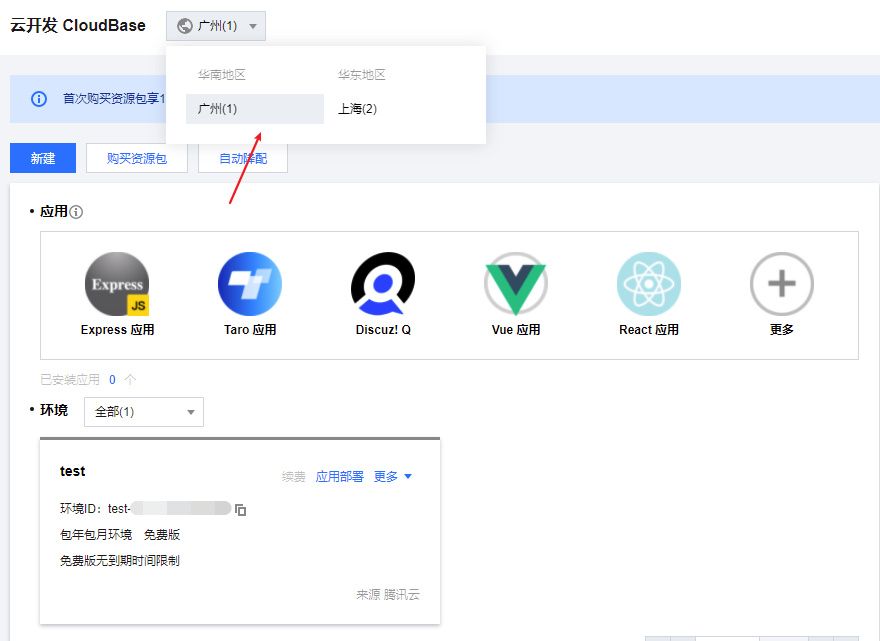Click the info icon next to 应用

coord(76,212)
